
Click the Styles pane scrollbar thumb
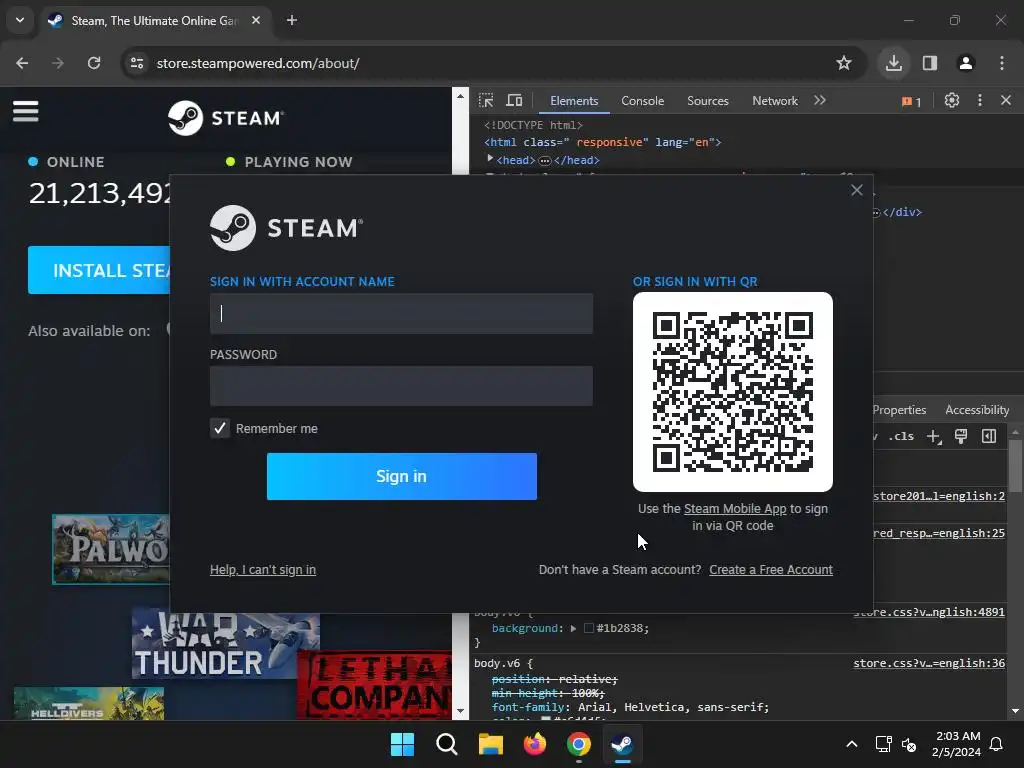tap(1015, 465)
